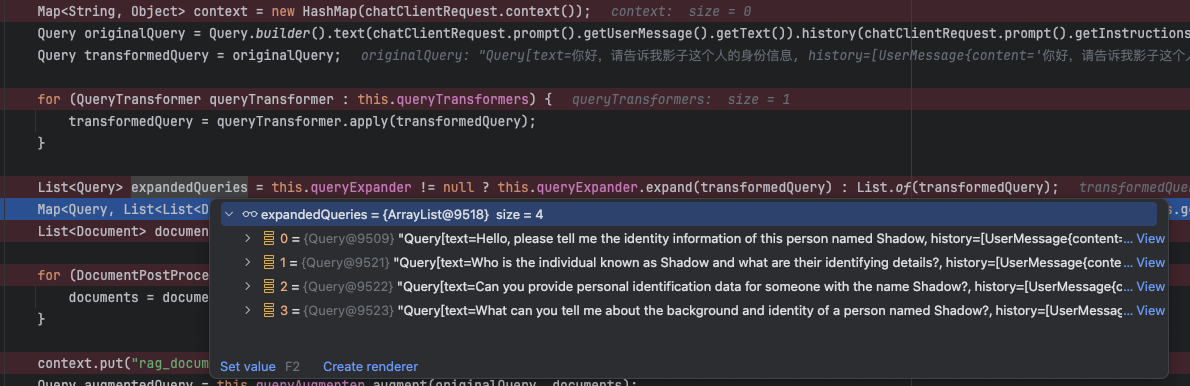Click the Create renderer link

pos(370,366)
